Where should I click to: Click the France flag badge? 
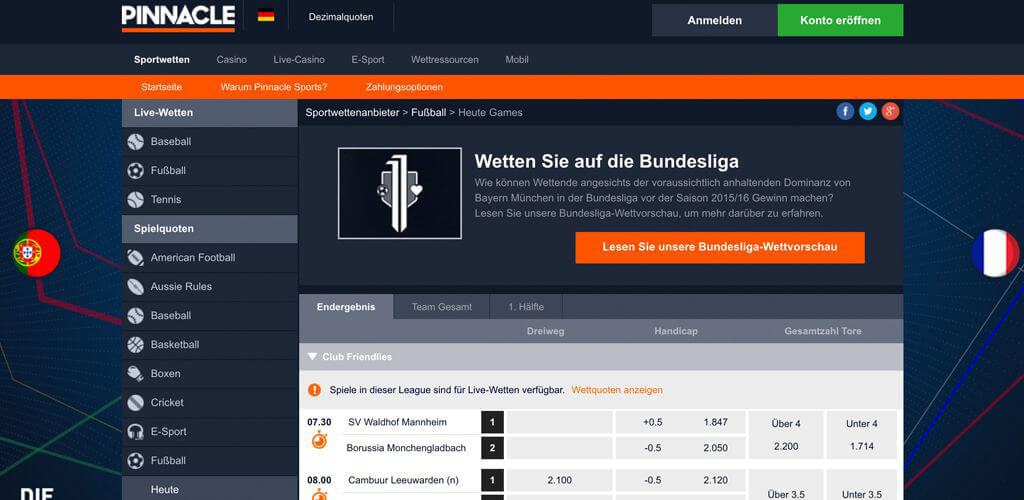995,253
